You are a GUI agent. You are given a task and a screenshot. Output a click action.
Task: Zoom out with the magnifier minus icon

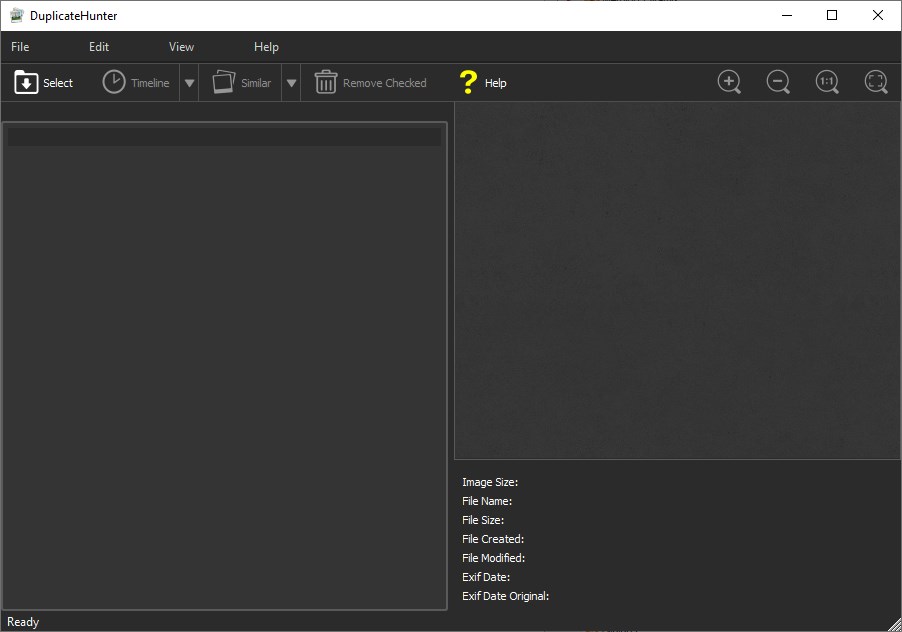click(x=778, y=82)
